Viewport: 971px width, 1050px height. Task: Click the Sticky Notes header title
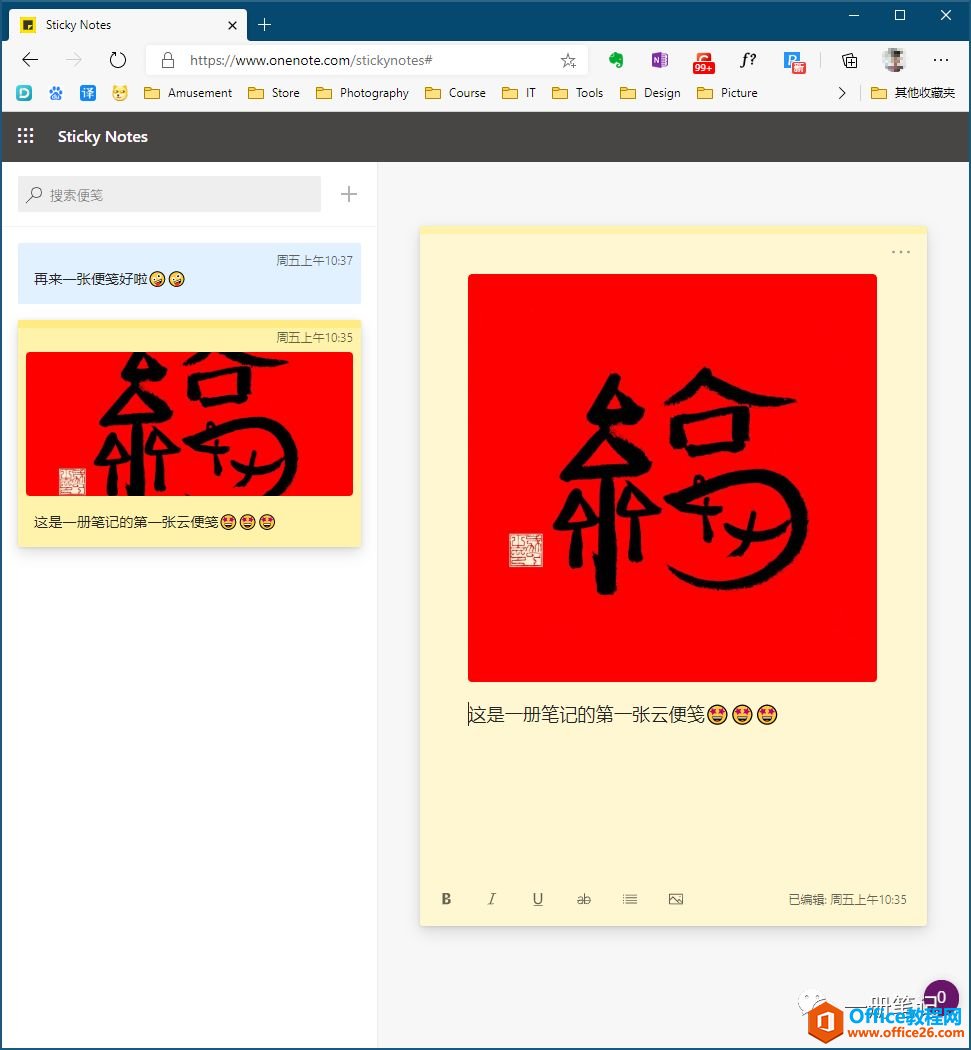[x=102, y=137]
